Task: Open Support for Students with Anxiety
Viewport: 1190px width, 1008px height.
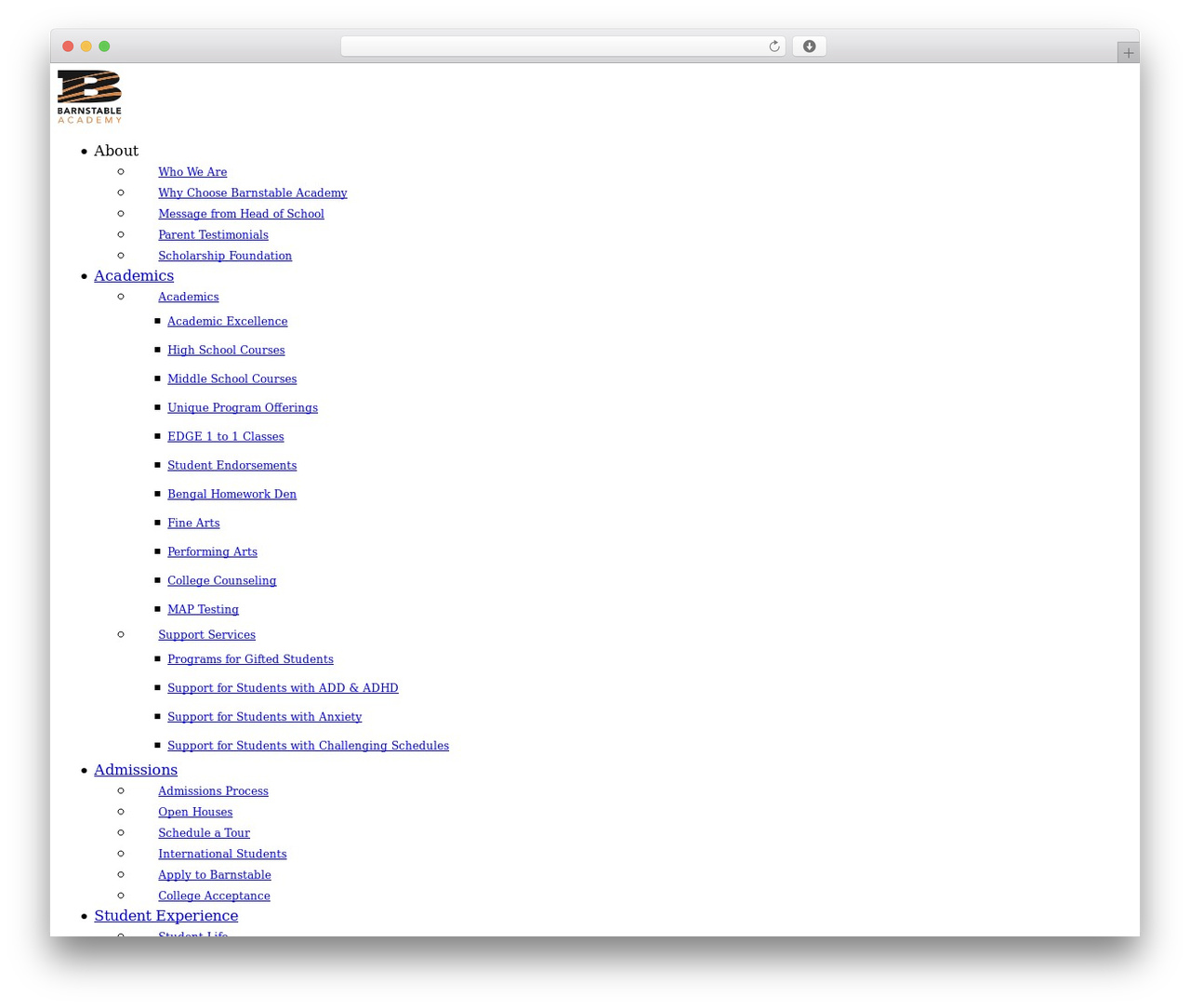Action: [265, 717]
